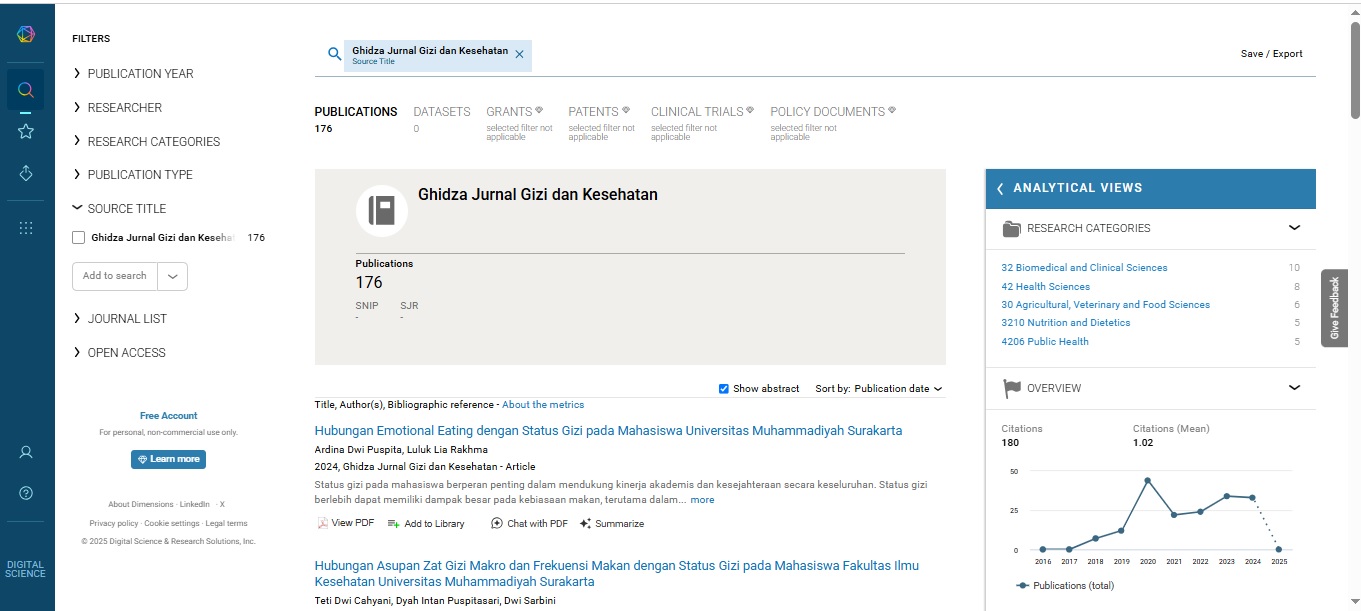The image size is (1361, 611).
Task: Open the Sort by Publication date dropdown
Action: tap(896, 389)
